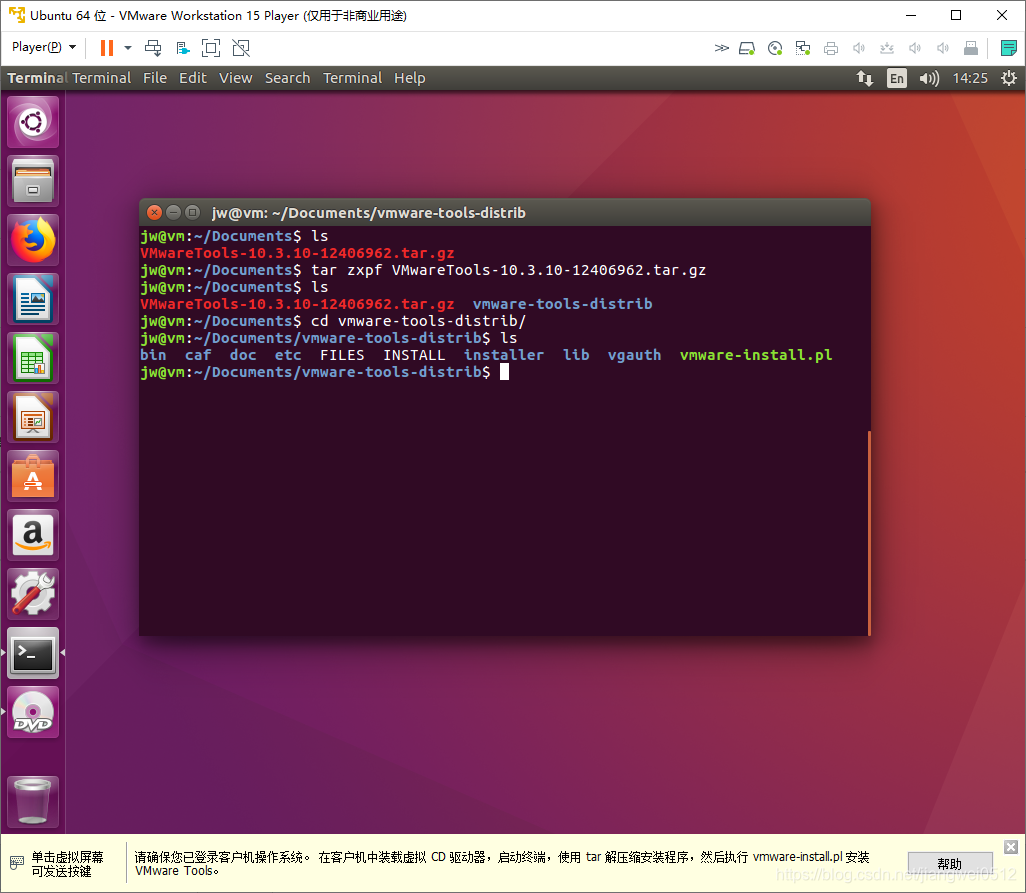Open En keyboard input indicator
This screenshot has width=1026, height=893.
(x=896, y=79)
